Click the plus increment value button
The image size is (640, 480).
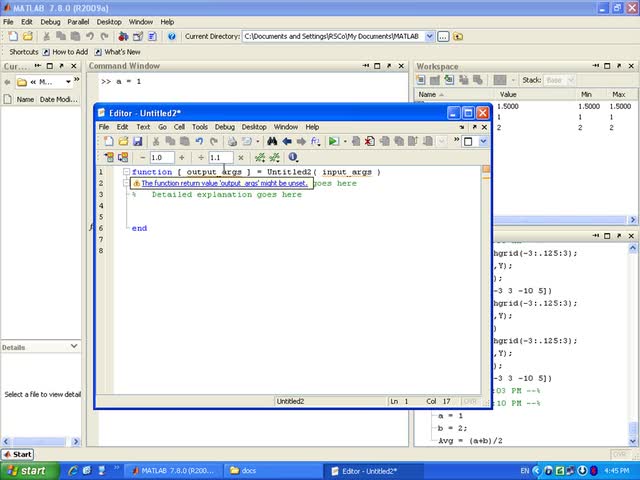182,157
